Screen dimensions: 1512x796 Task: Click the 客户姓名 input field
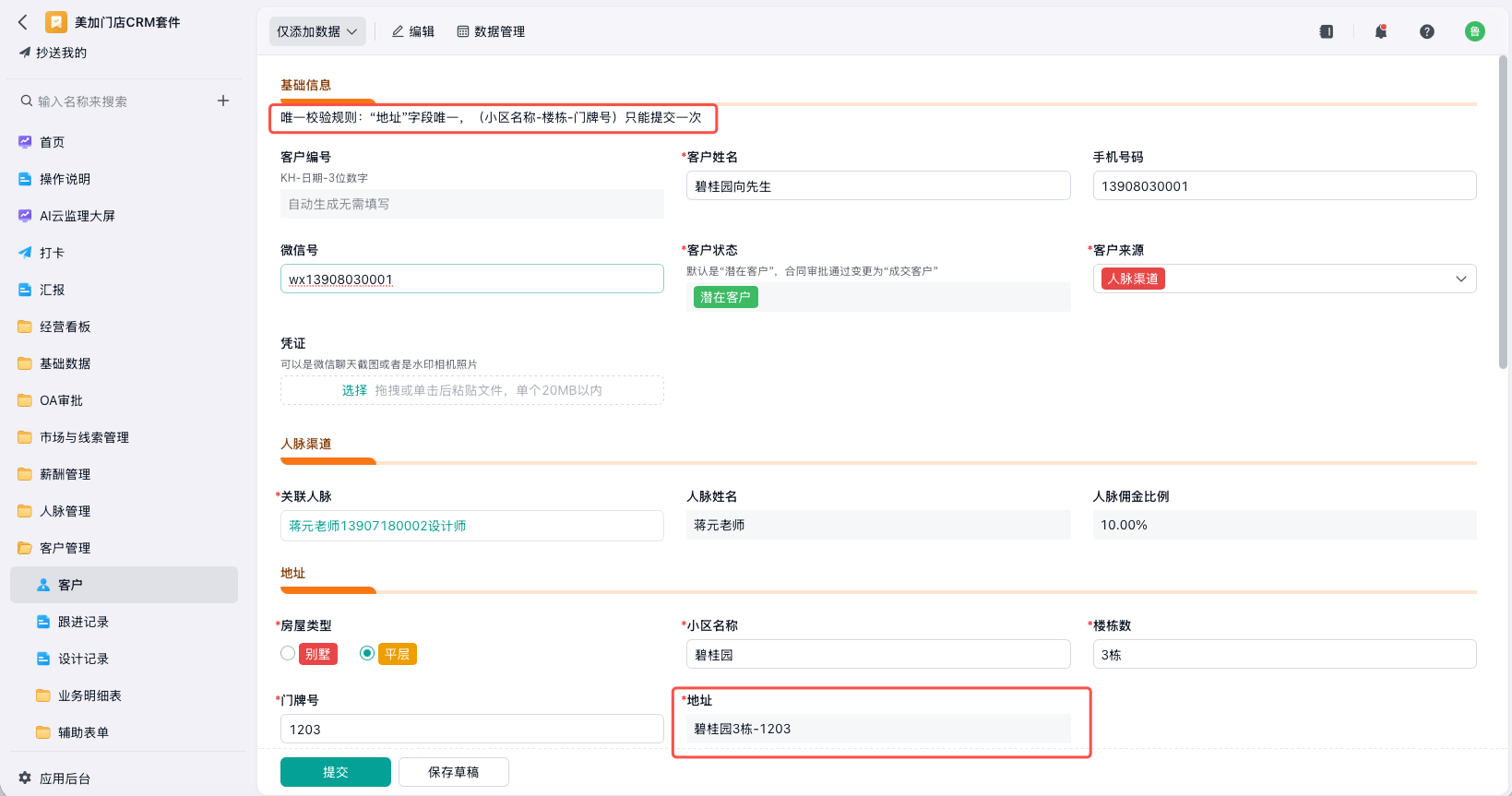coord(878,185)
